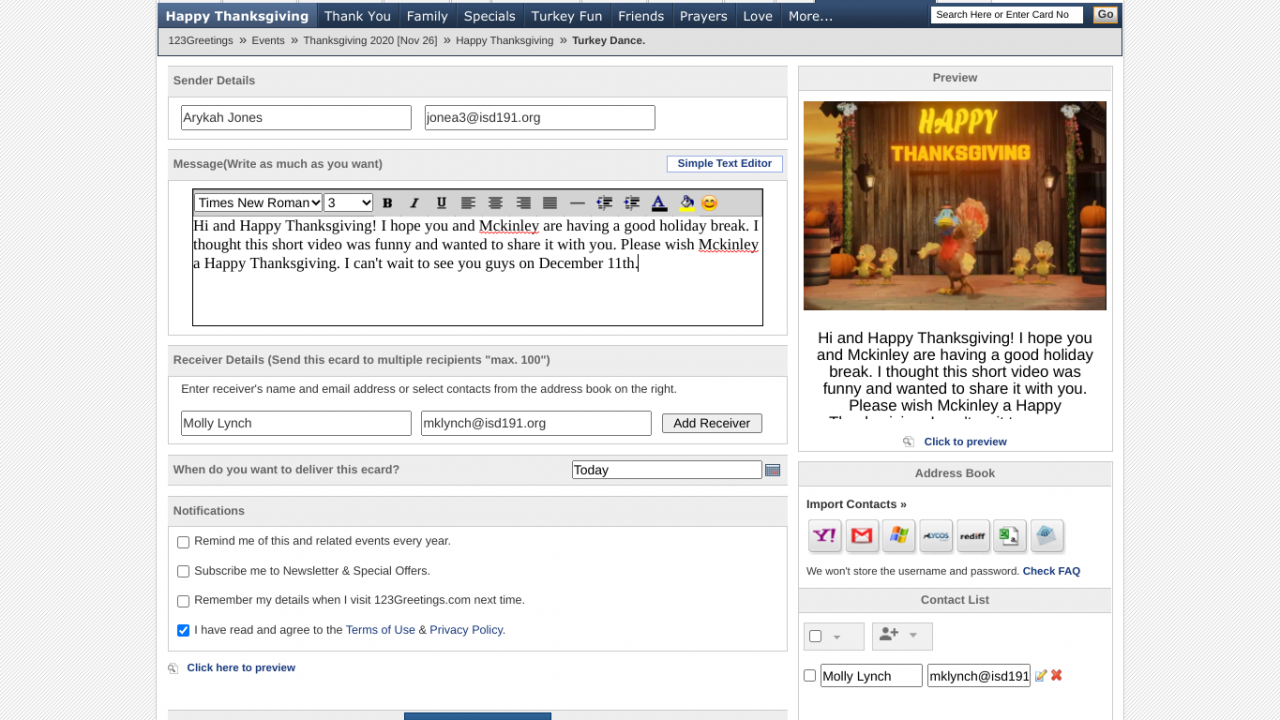The height and width of the screenshot is (720, 1280).
Task: Open the More... menu
Action: click(810, 16)
